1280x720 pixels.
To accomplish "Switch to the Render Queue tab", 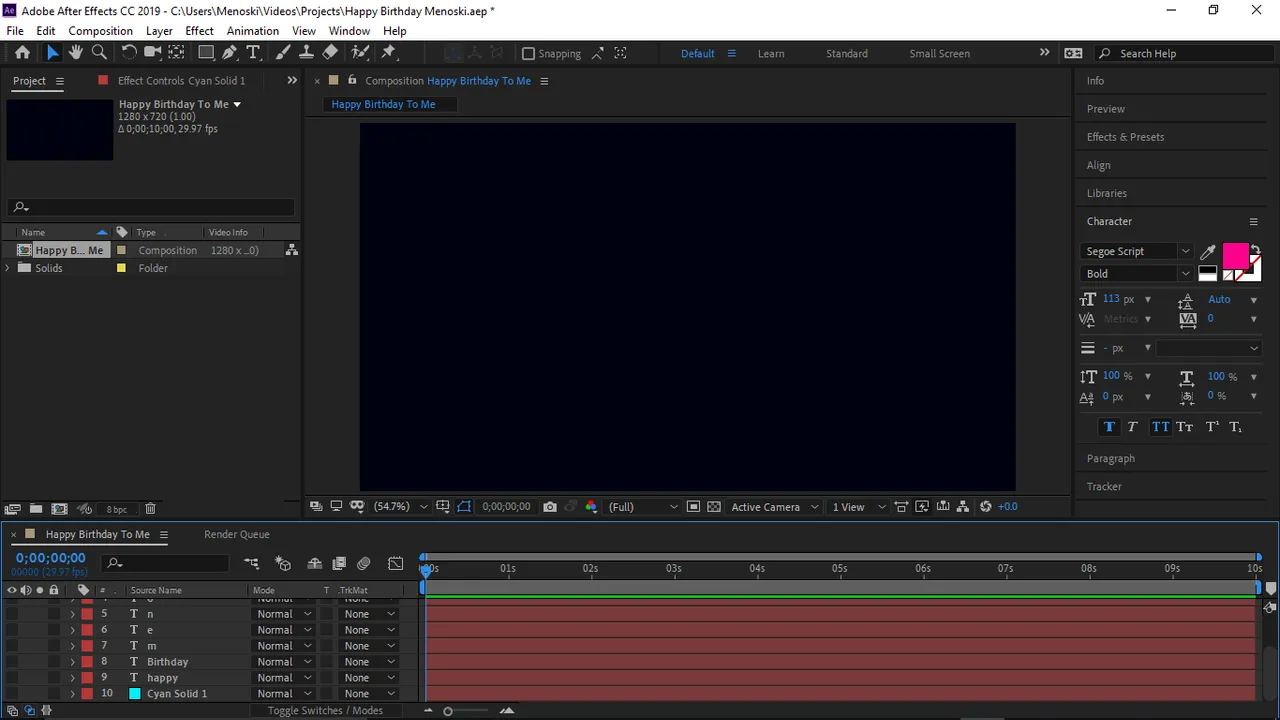I will [236, 534].
